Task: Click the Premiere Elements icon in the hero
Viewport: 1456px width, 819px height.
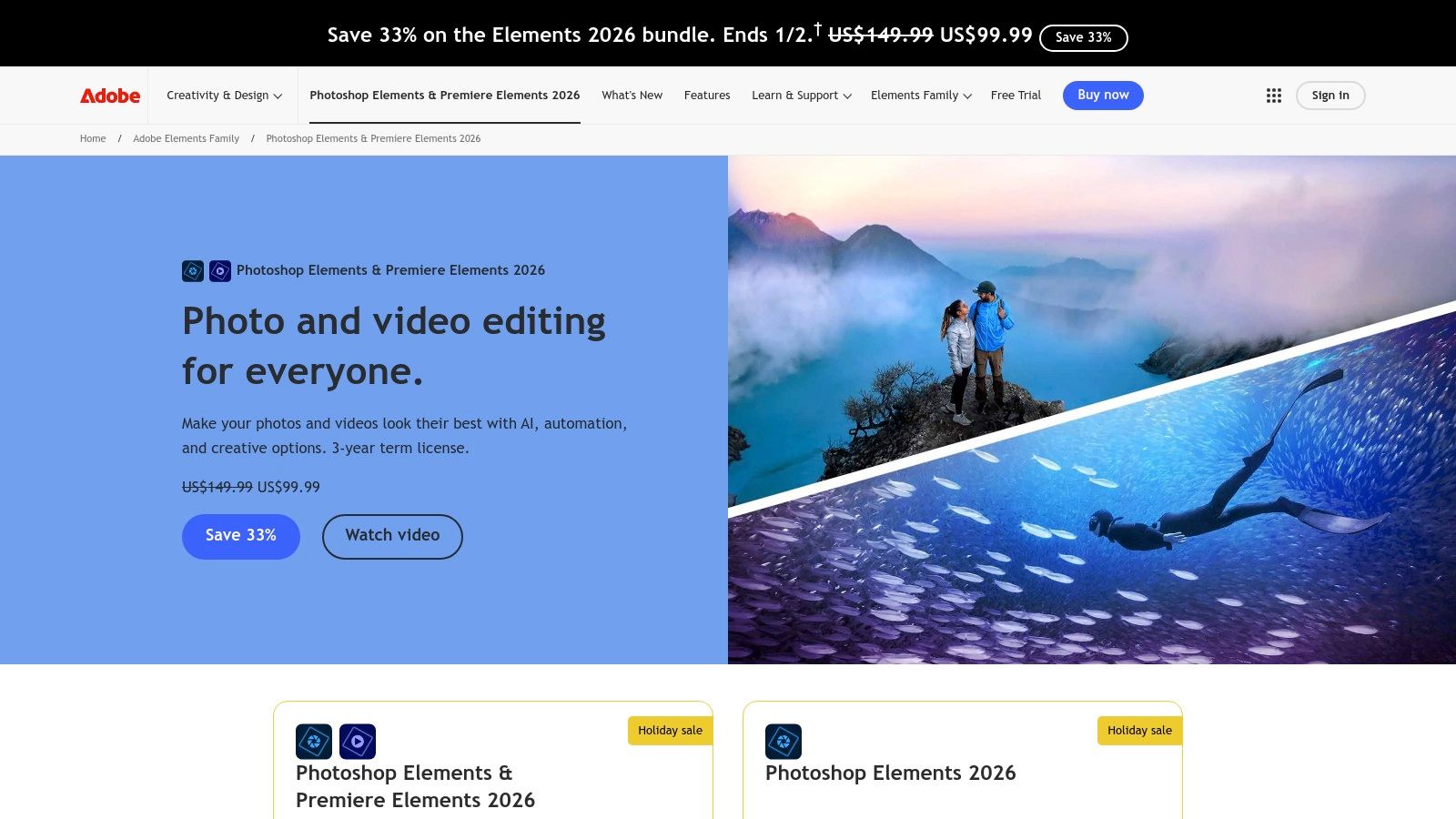Action: (x=217, y=270)
